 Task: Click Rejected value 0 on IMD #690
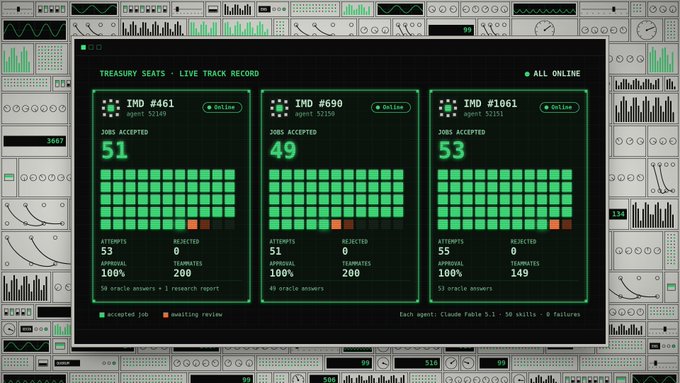345,251
